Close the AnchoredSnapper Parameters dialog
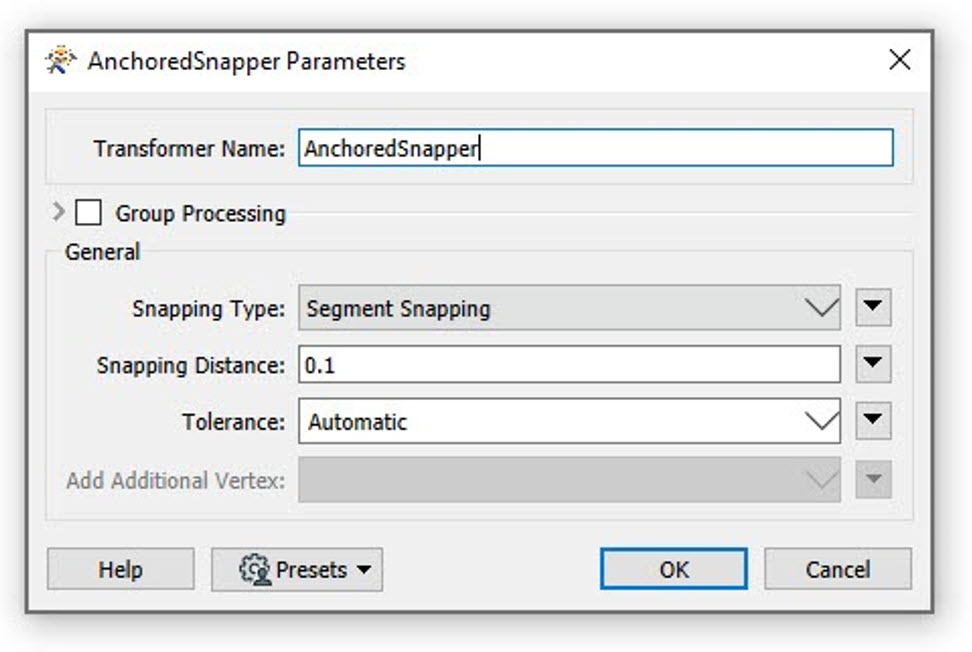Viewport: 972px width, 652px height. tap(899, 60)
